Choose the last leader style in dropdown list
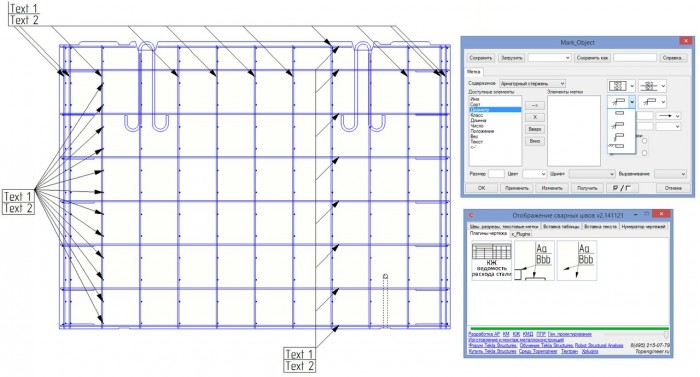This screenshot has width=700, height=377. (620, 146)
